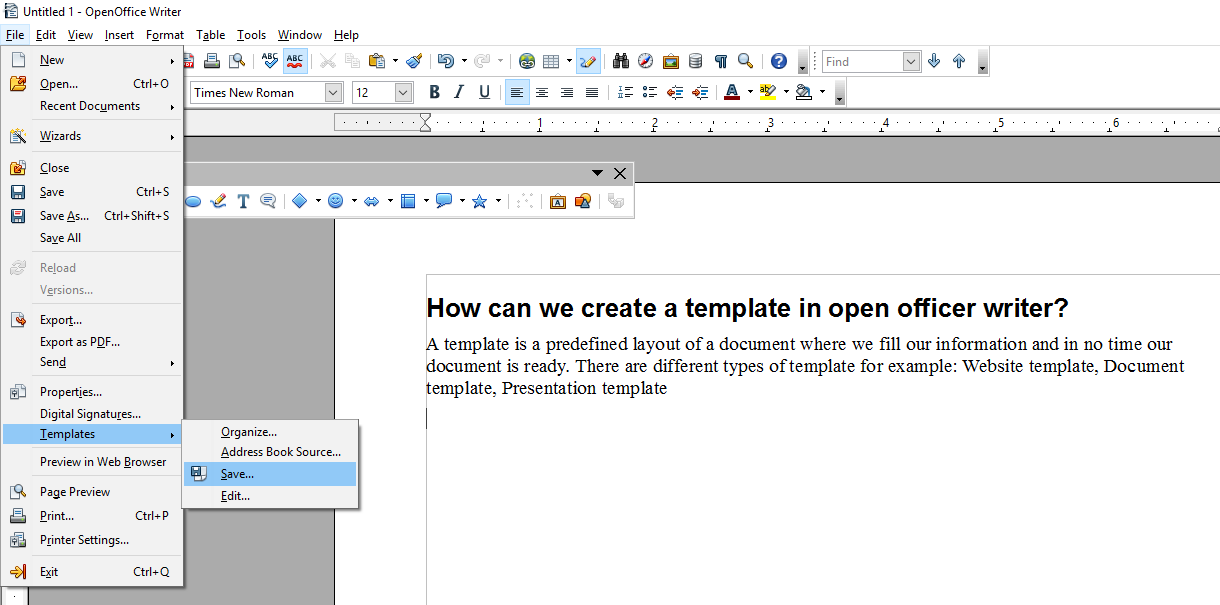
Task: Open the Hyperlink dialog globe icon
Action: click(527, 61)
